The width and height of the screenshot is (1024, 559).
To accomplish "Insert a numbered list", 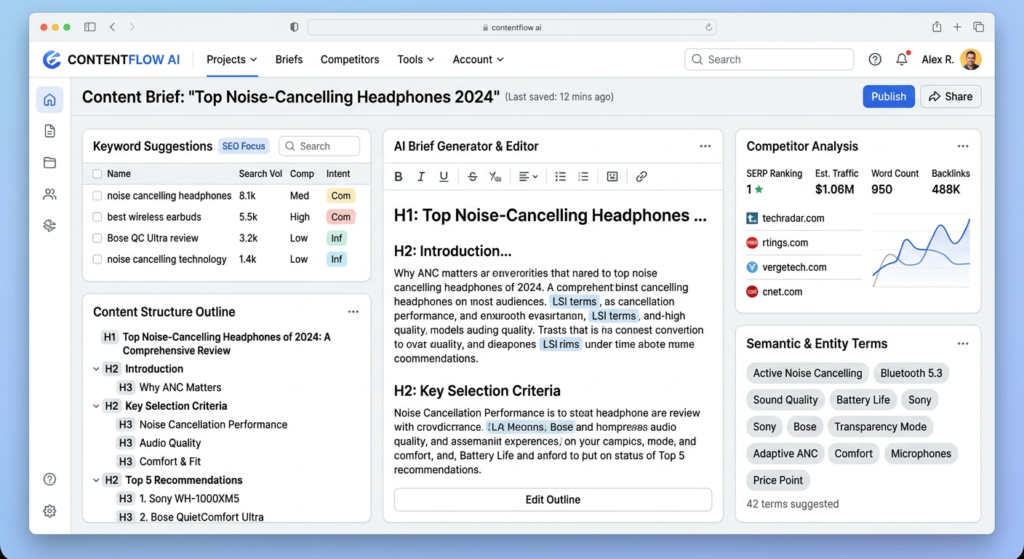I will pos(583,176).
